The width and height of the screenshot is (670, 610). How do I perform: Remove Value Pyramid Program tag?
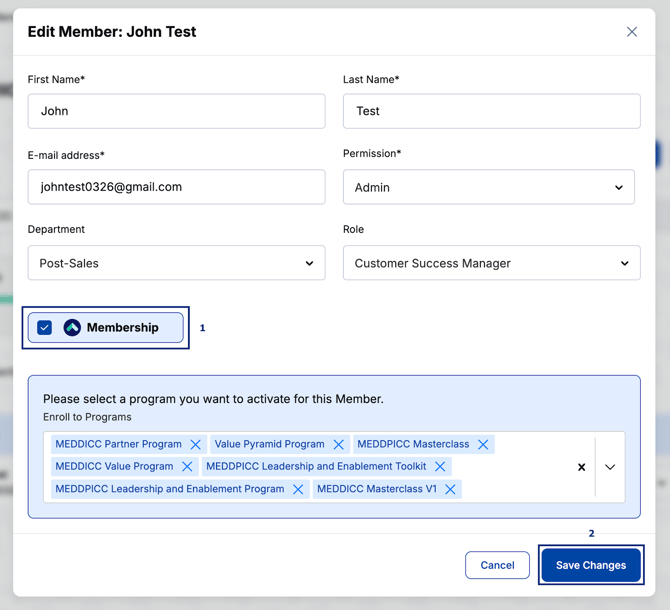click(x=339, y=445)
